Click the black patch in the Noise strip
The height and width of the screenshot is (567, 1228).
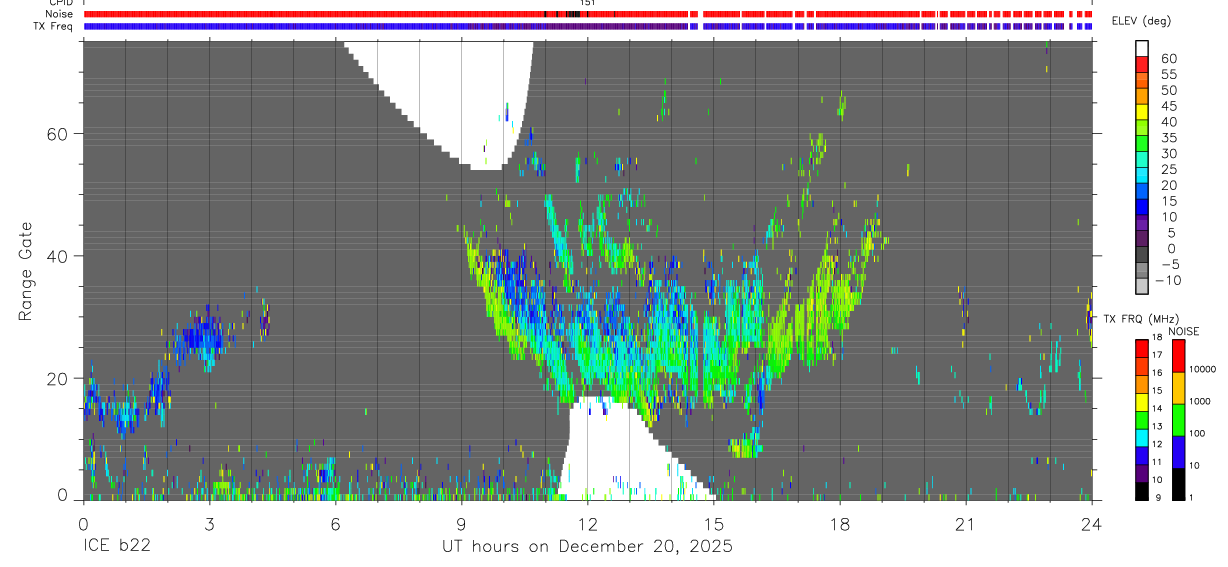(572, 14)
